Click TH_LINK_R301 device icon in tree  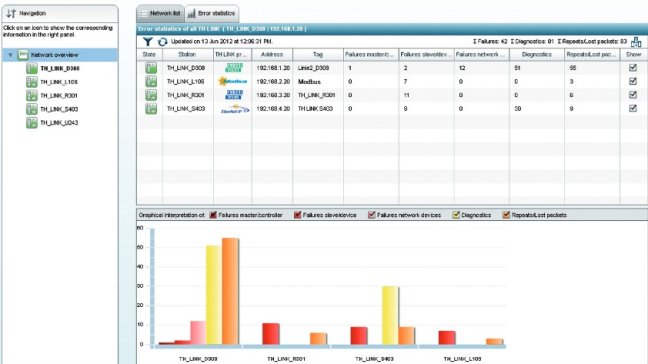coord(32,95)
